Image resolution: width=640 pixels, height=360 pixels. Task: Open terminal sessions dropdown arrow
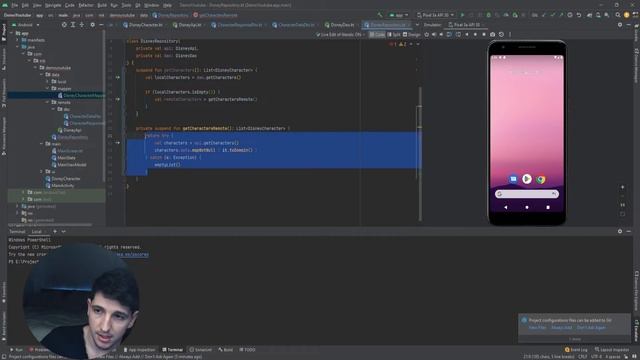coord(64,231)
